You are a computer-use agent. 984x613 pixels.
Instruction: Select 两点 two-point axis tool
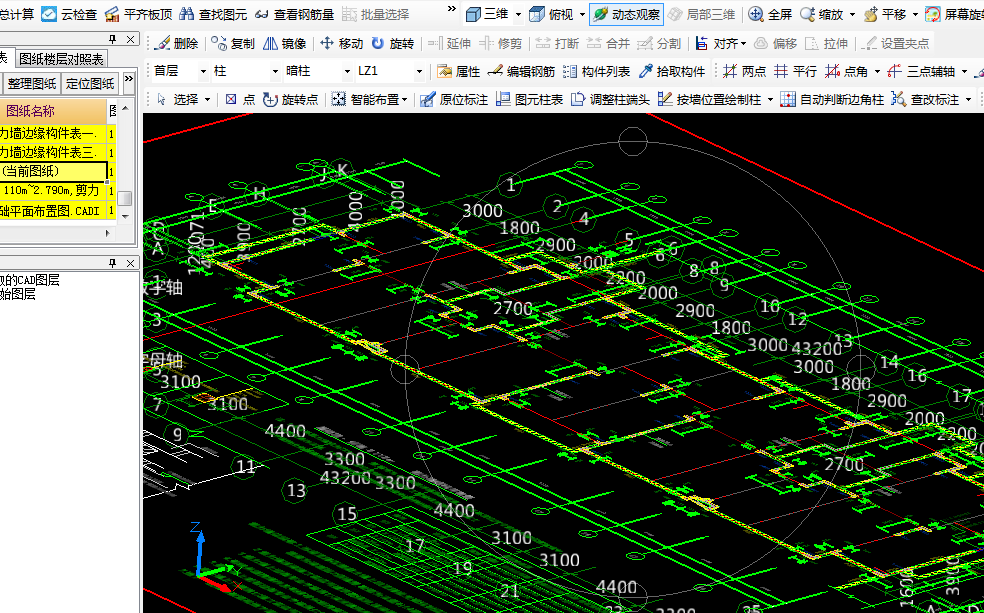pos(744,72)
